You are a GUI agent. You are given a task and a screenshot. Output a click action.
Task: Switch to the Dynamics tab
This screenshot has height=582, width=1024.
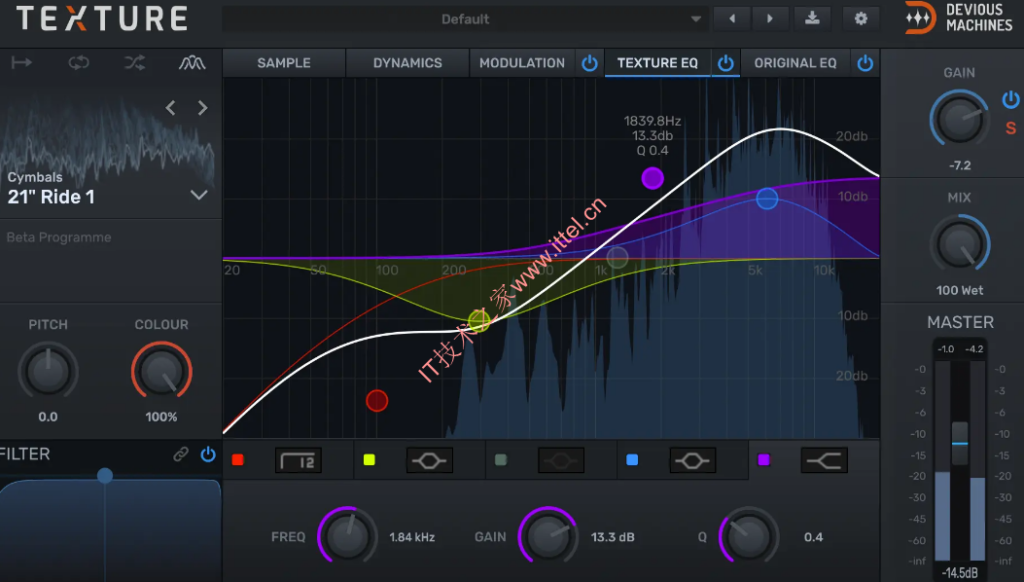407,63
